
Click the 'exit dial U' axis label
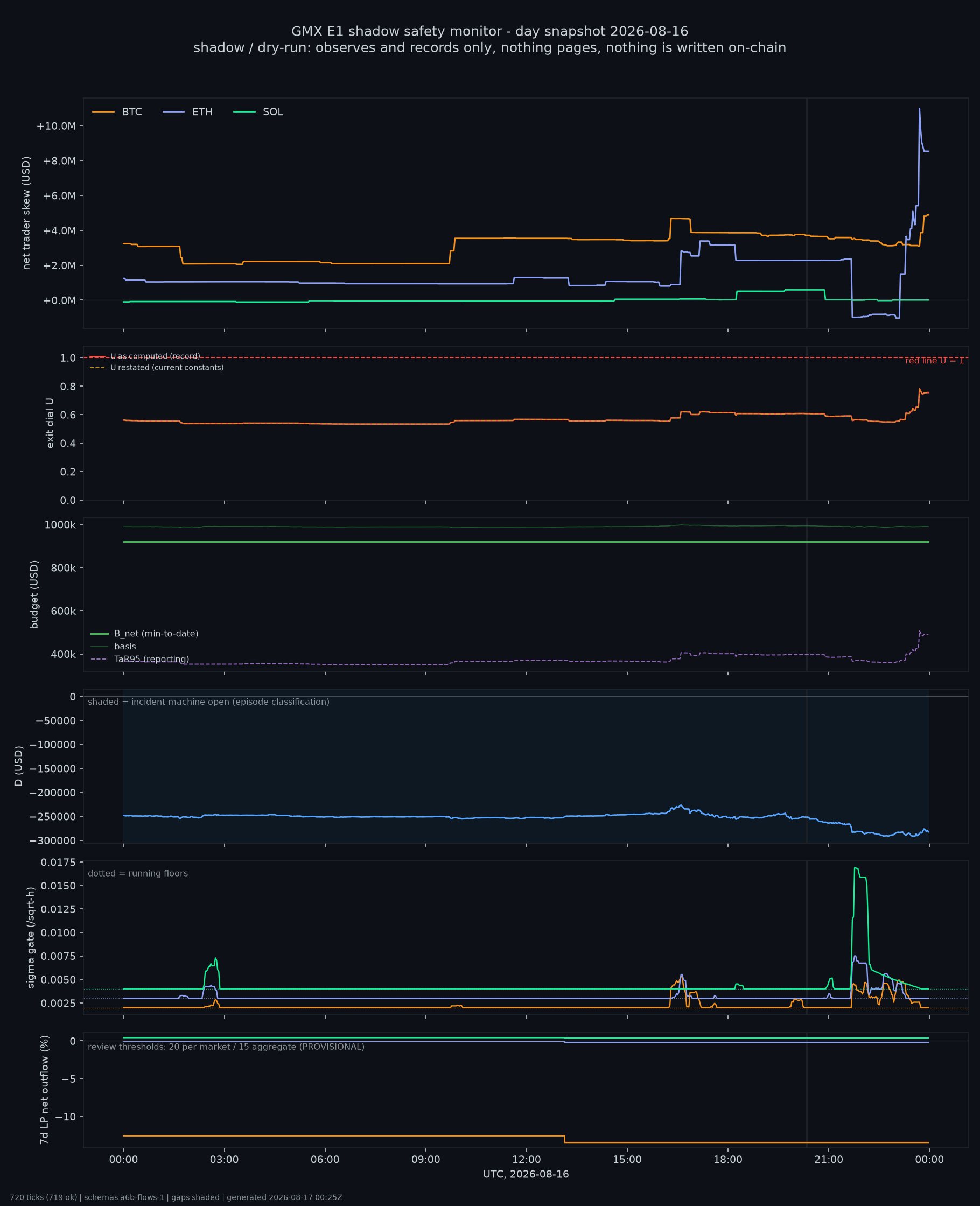(50, 423)
